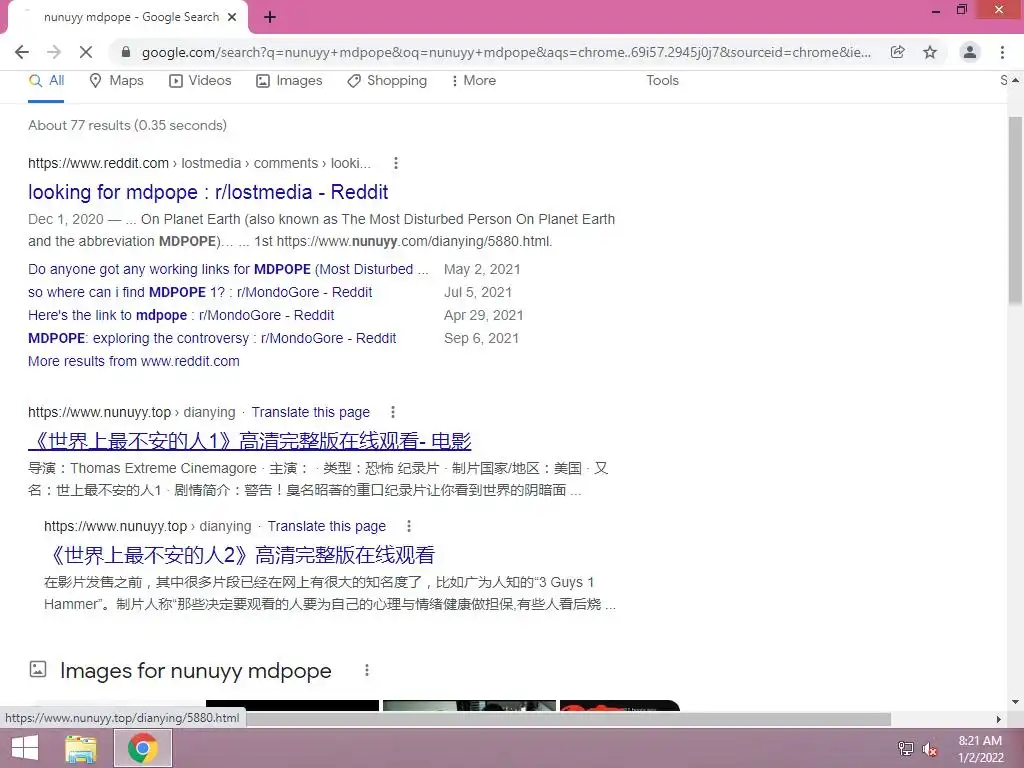
Task: Open options for reddit.com result
Action: tap(396, 163)
